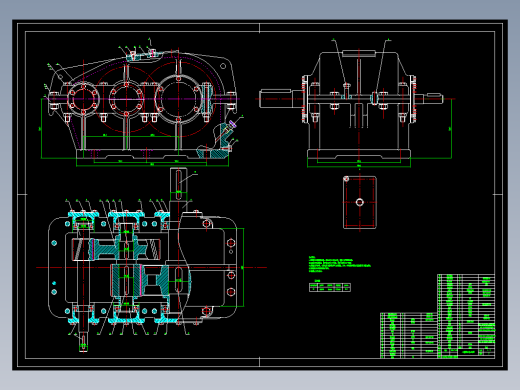Click the corner screw of the rectangular cover view

[x=346, y=179]
